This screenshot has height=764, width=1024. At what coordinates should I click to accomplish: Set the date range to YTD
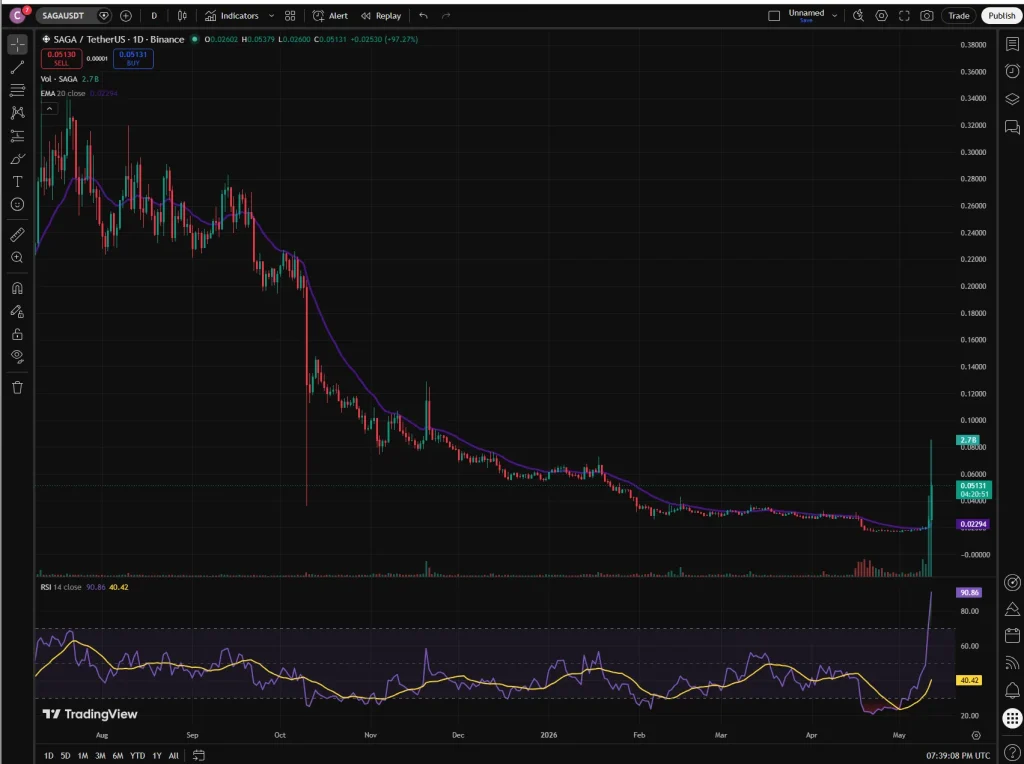coord(137,756)
